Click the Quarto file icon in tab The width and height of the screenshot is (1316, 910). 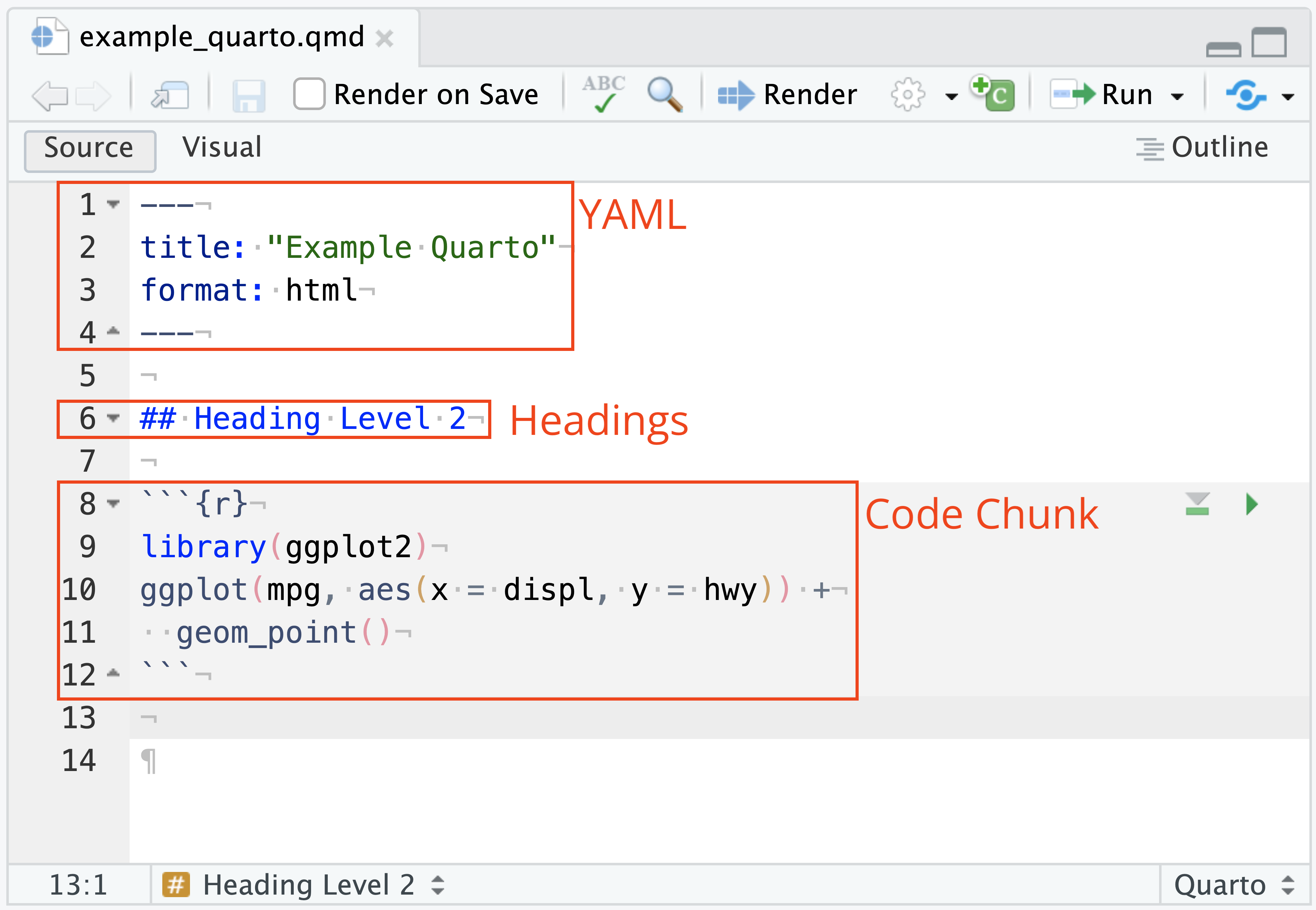[50, 36]
